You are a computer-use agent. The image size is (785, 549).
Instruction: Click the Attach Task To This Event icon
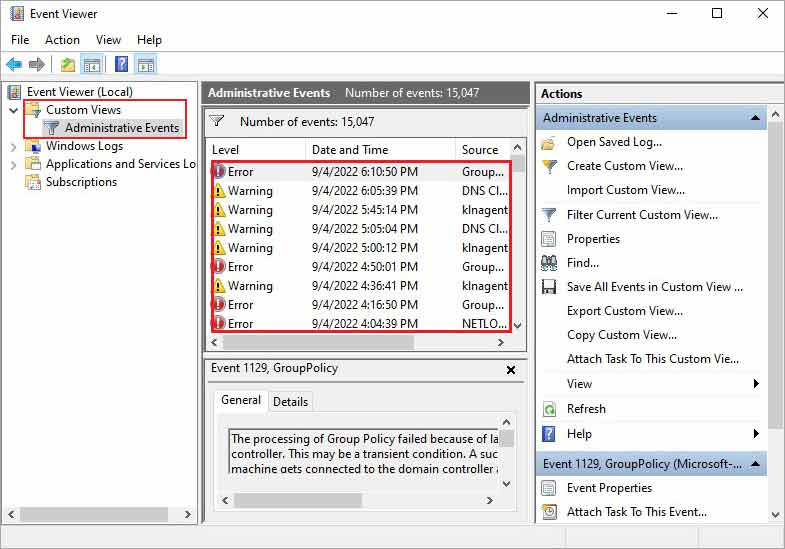click(x=549, y=511)
